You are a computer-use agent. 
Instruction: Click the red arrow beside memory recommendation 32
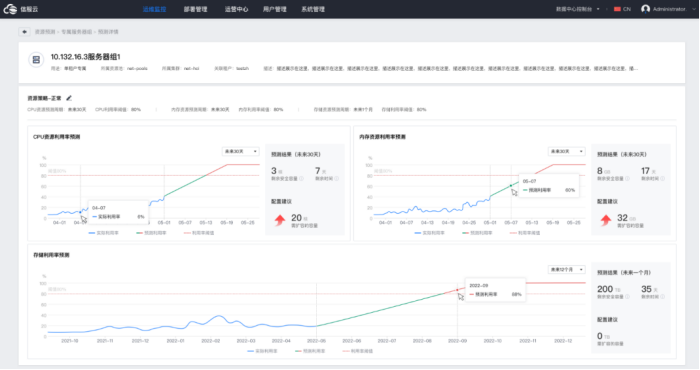click(x=606, y=220)
